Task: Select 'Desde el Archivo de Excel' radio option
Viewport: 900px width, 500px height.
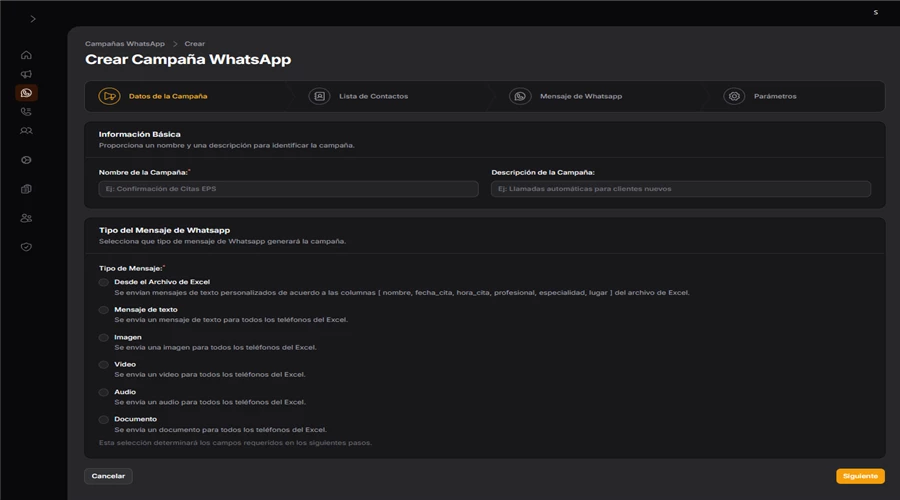Action: coord(104,283)
